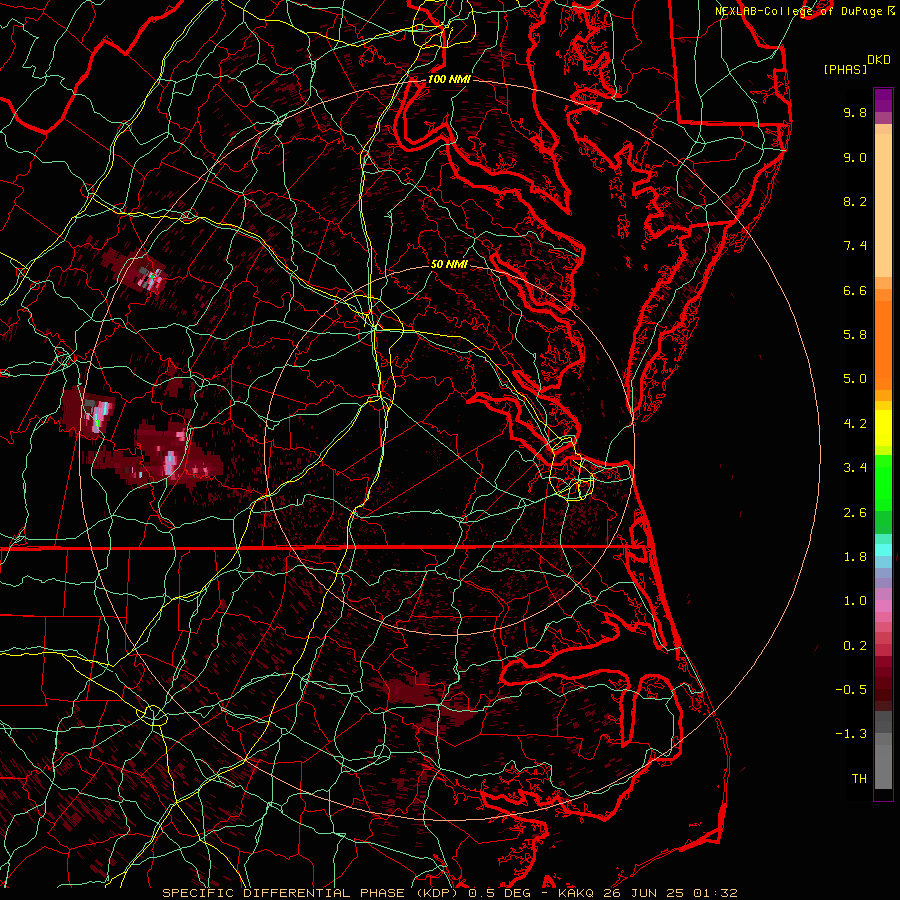Pick the orange segment of the color bar

[x=883, y=344]
